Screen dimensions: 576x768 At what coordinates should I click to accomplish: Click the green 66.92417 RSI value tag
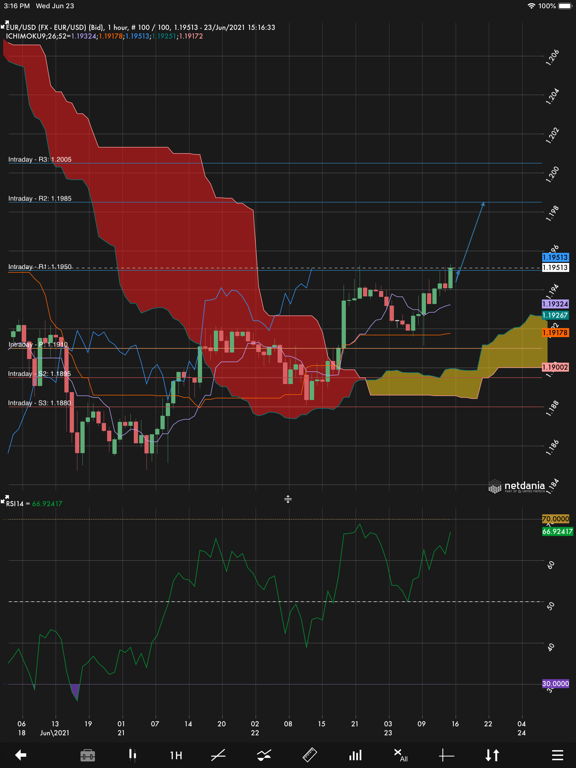[x=557, y=531]
